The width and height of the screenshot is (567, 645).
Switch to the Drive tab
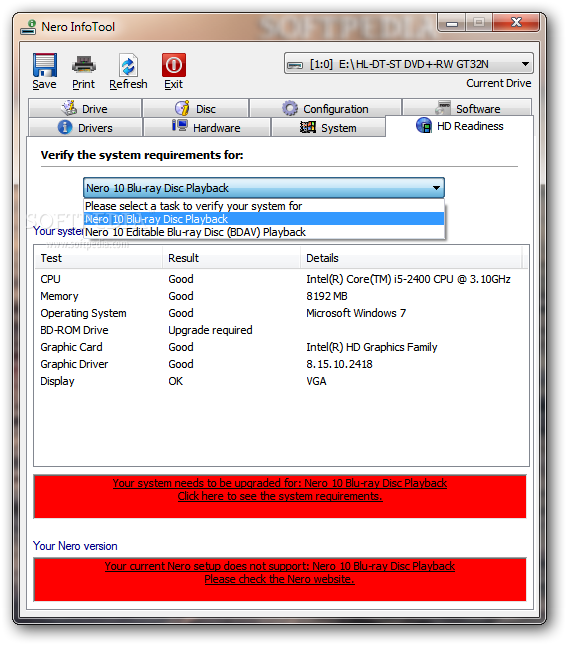click(85, 109)
